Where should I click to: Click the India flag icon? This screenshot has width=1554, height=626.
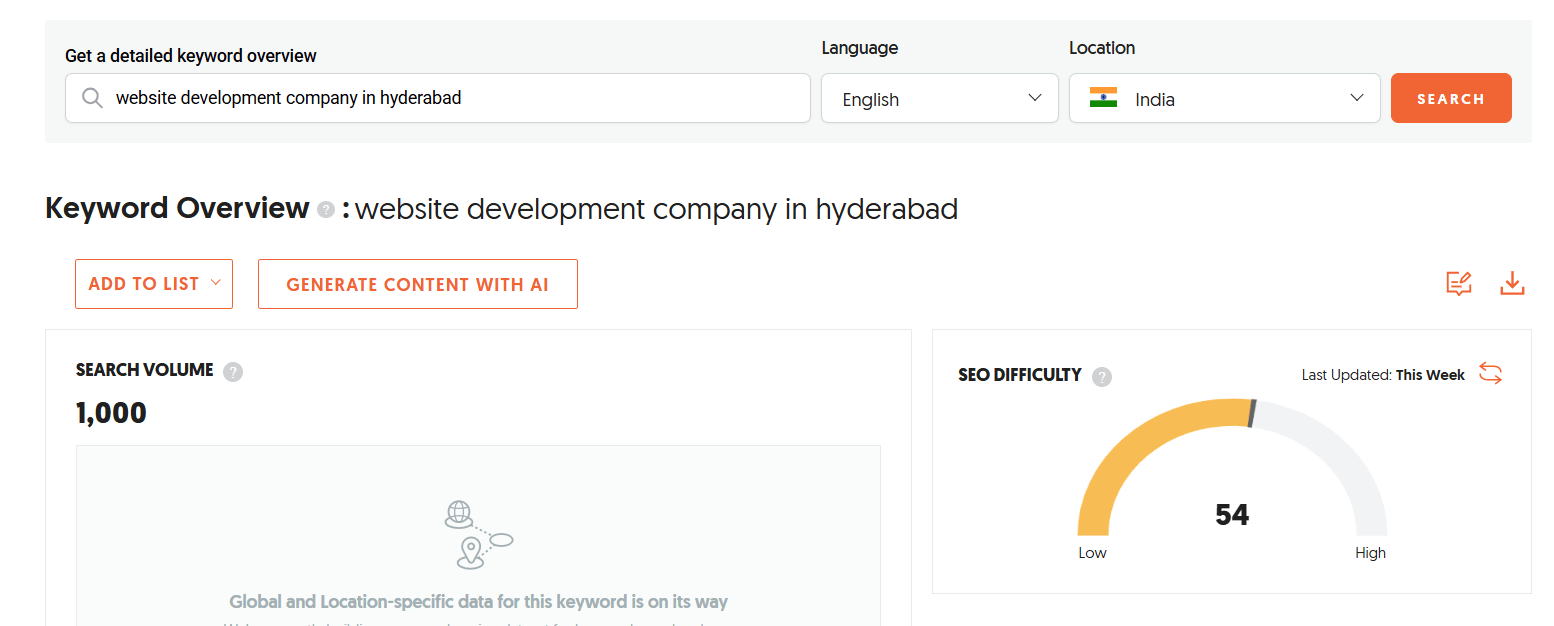[1103, 98]
